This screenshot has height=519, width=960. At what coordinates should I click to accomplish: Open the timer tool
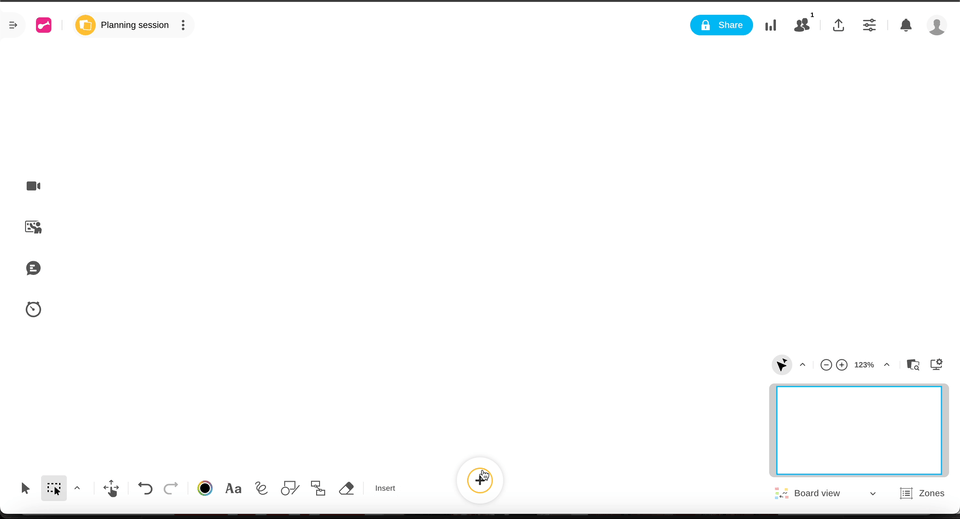(x=33, y=309)
